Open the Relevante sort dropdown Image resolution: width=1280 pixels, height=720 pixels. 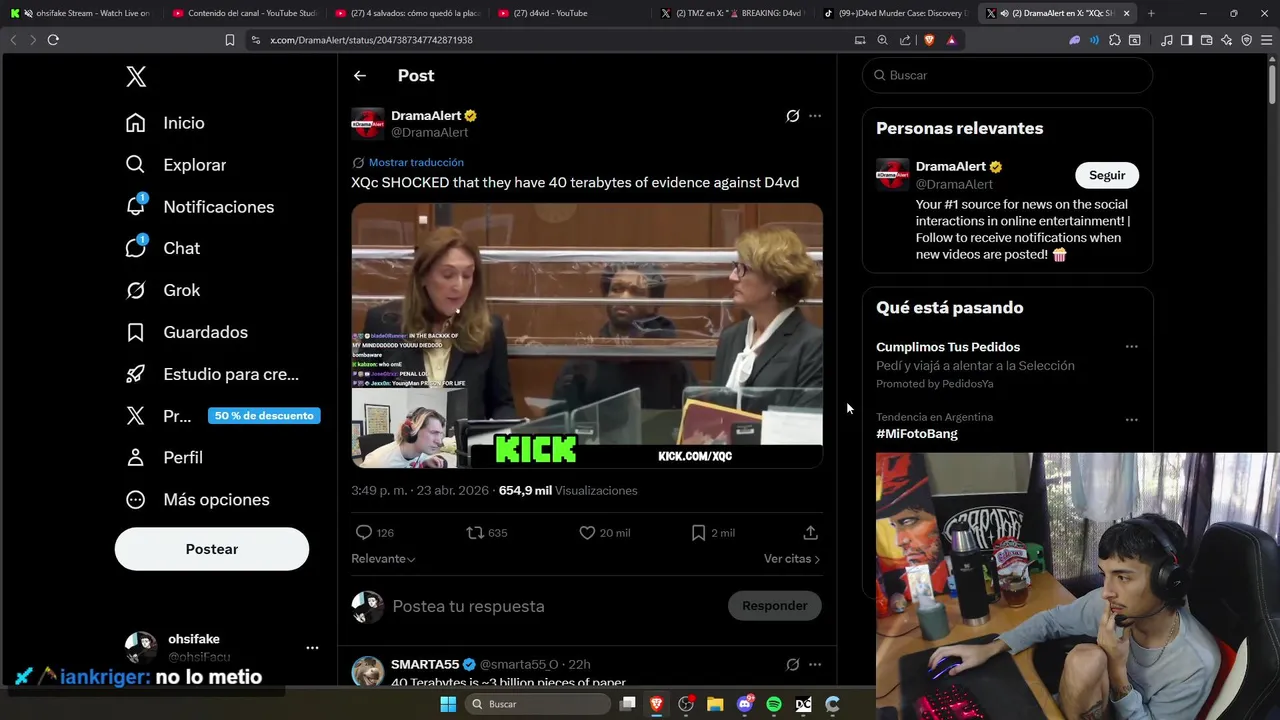(x=383, y=559)
